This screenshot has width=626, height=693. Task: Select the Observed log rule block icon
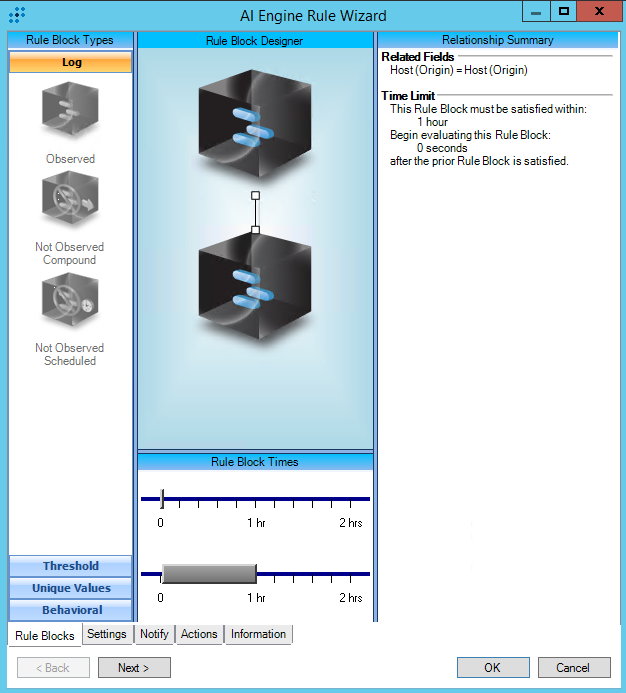[70, 111]
